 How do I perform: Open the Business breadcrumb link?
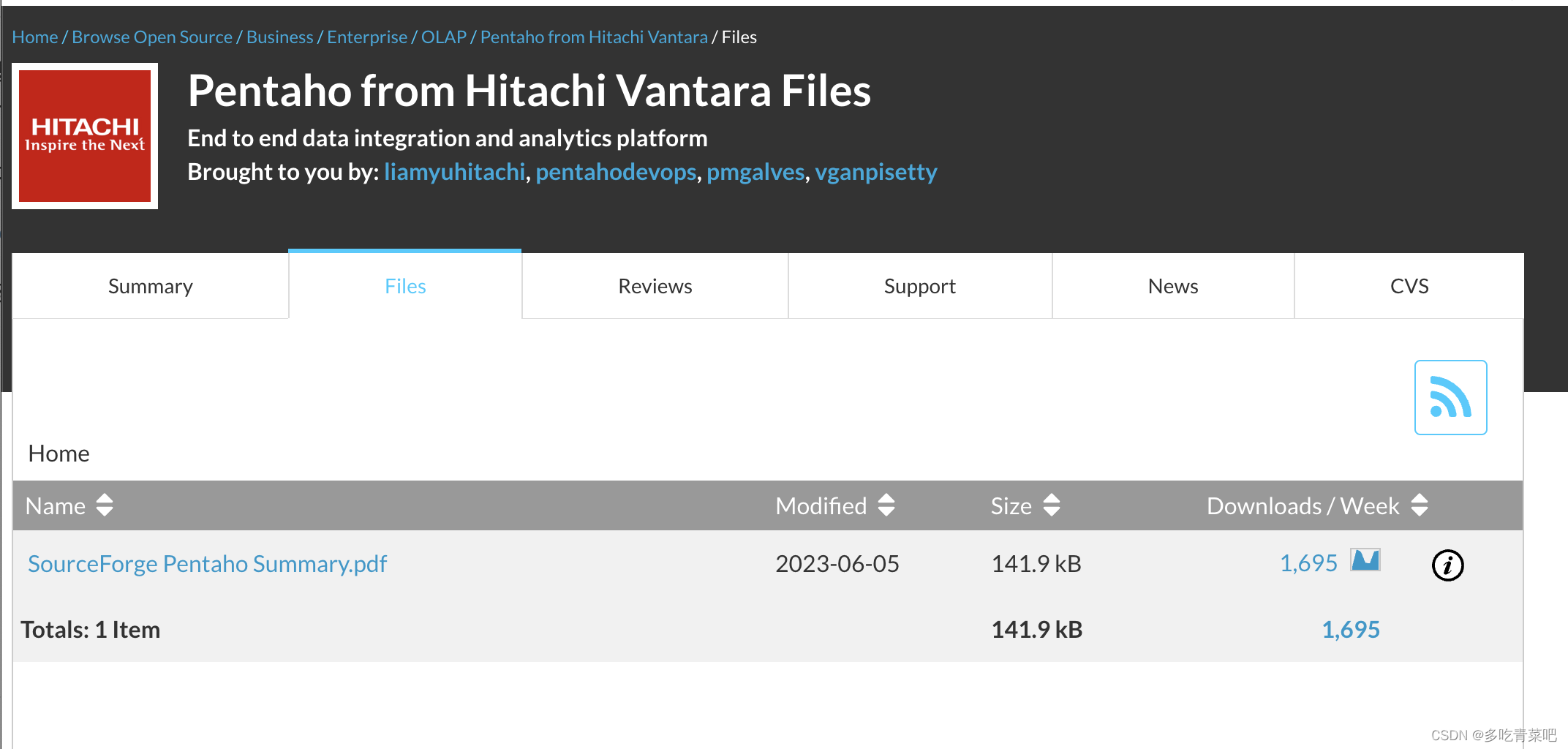(279, 37)
